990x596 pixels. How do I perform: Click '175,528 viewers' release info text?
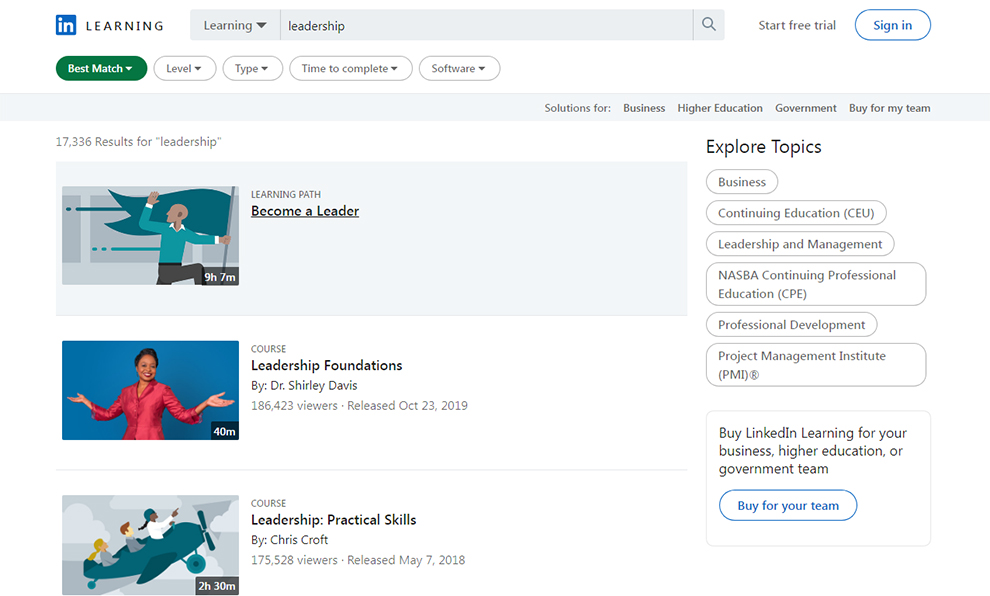pos(358,560)
